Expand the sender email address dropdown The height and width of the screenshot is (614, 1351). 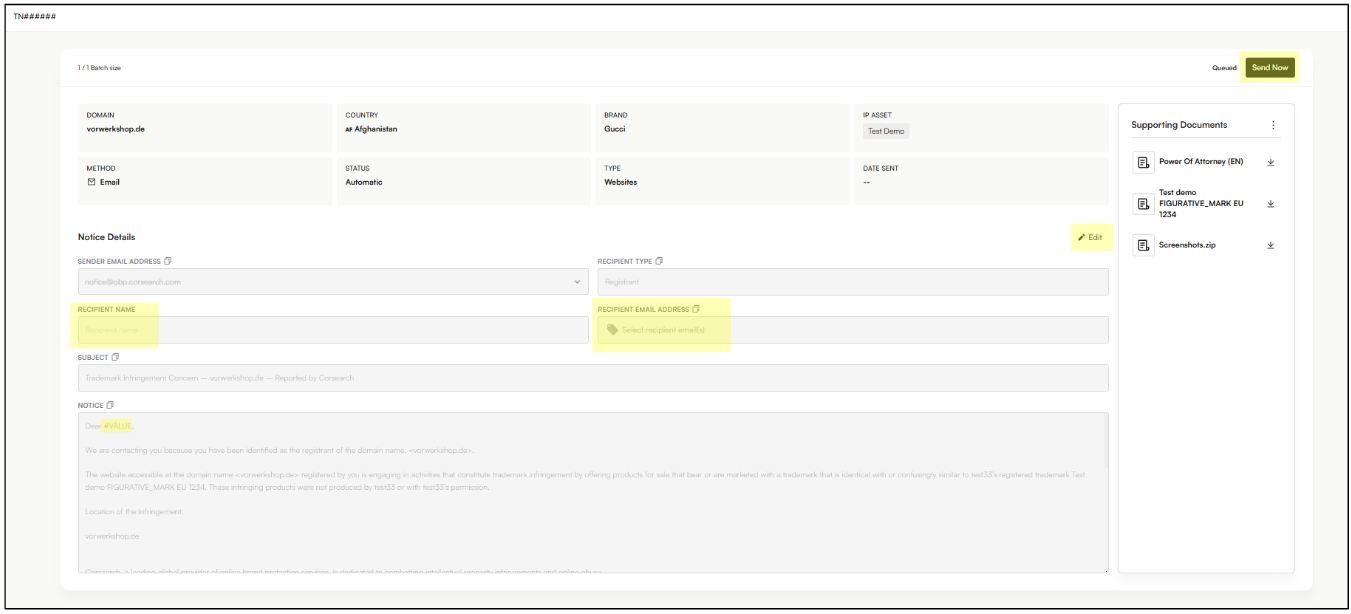[577, 282]
